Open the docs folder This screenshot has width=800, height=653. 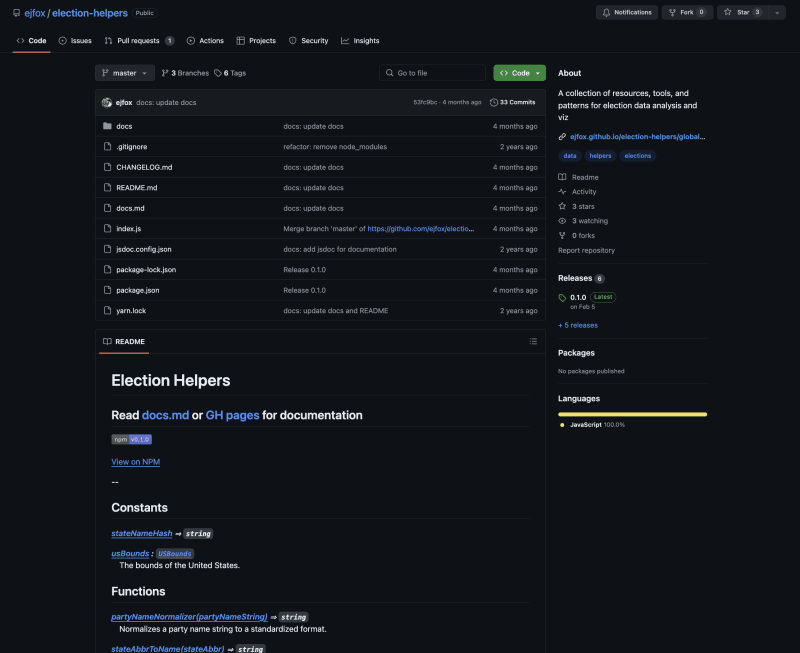tap(124, 127)
